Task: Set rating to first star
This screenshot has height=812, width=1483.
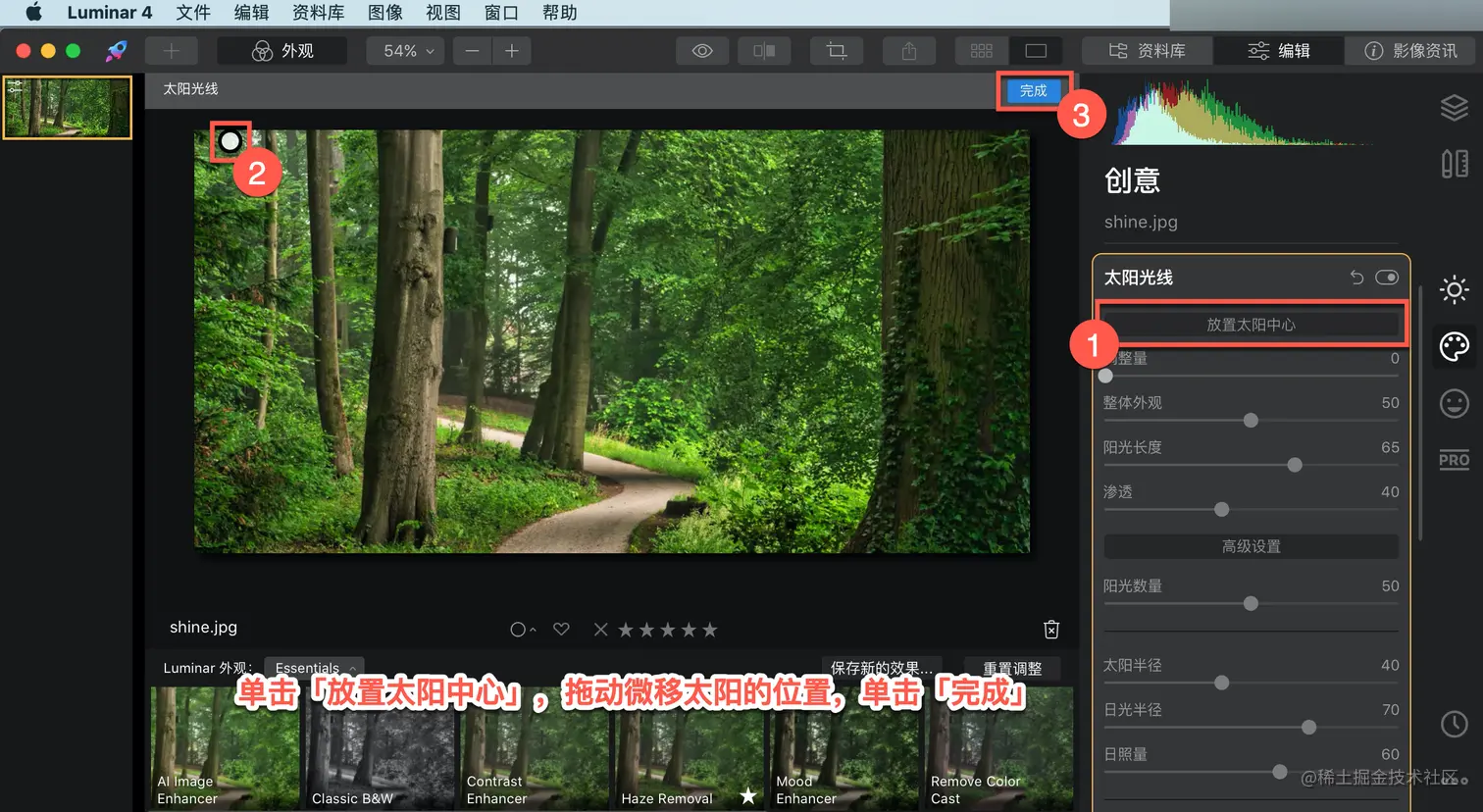Action: point(626,630)
